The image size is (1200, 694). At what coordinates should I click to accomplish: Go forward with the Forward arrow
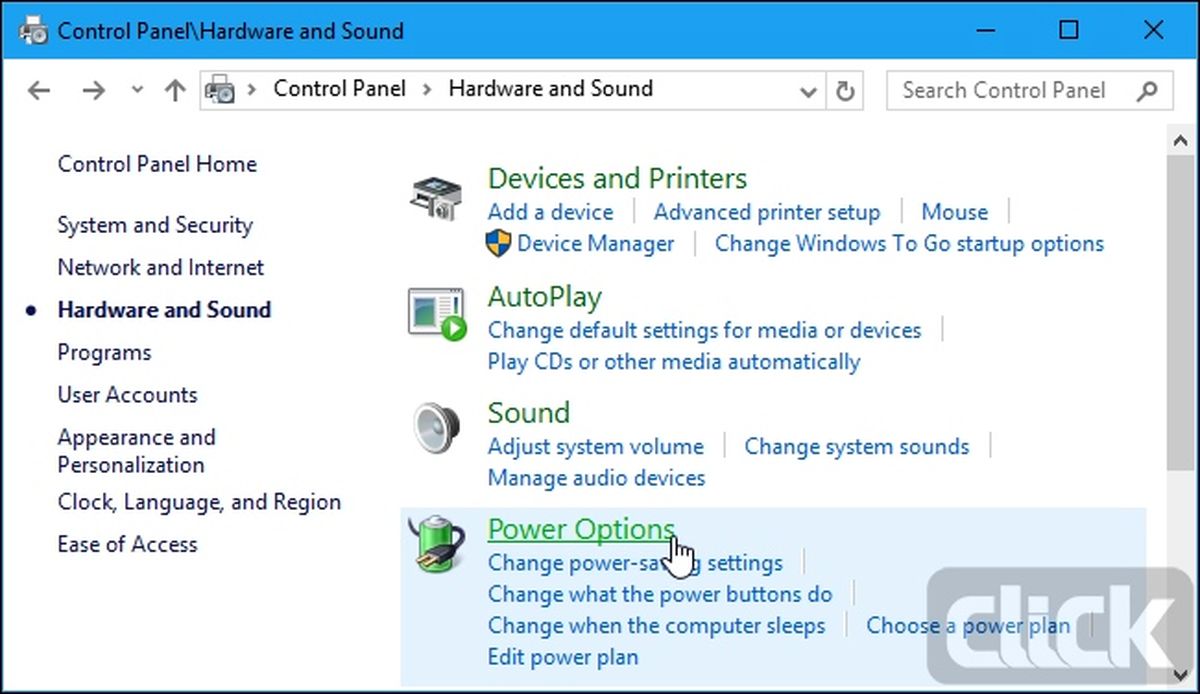(93, 90)
